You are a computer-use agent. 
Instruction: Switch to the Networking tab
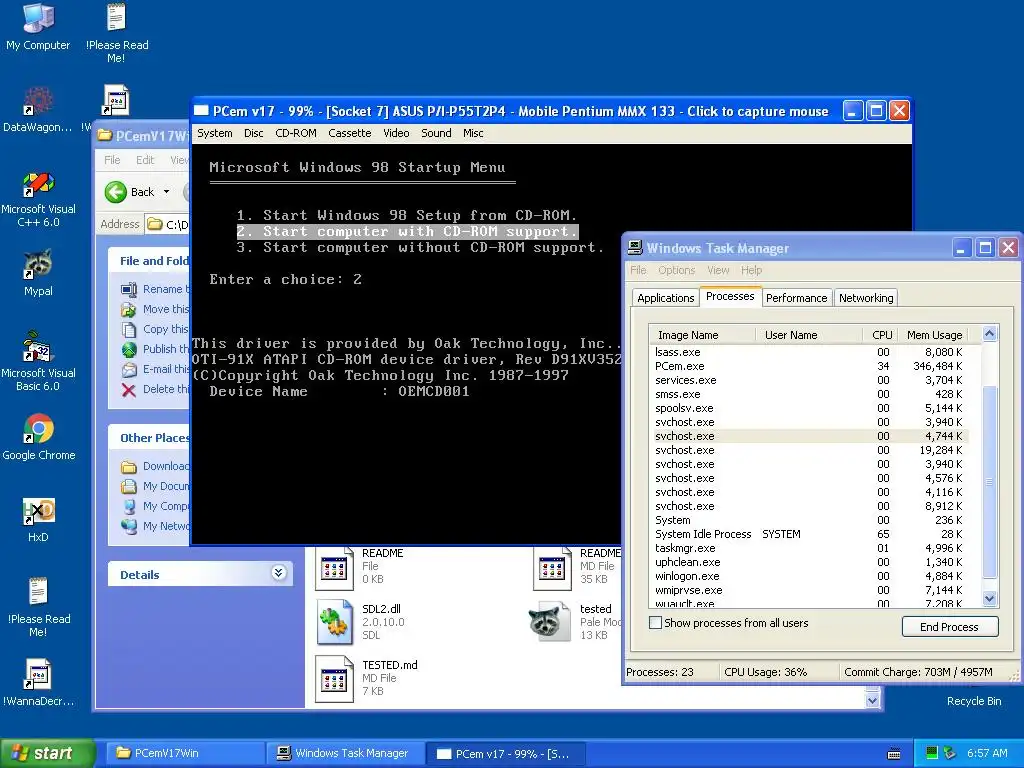866,298
